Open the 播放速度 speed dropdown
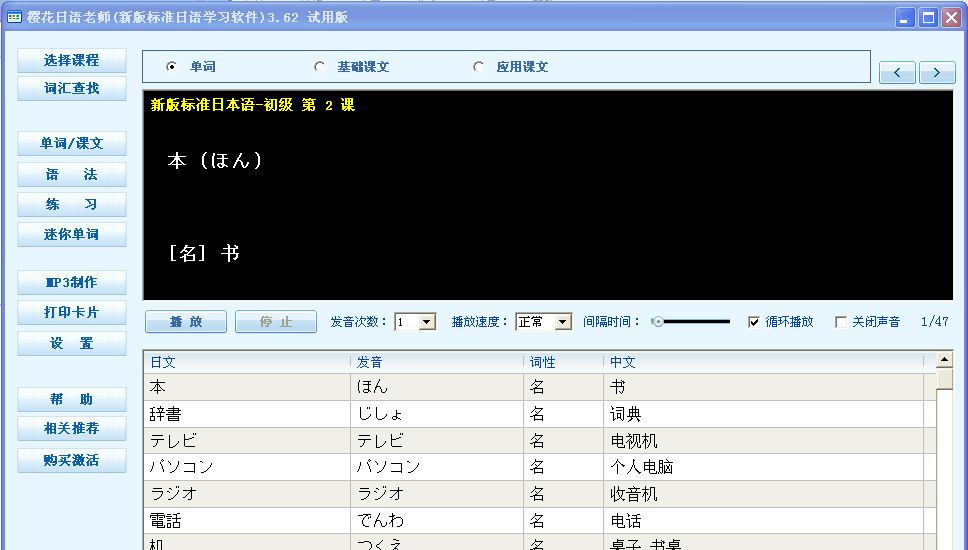Image resolution: width=968 pixels, height=550 pixels. tap(562, 322)
